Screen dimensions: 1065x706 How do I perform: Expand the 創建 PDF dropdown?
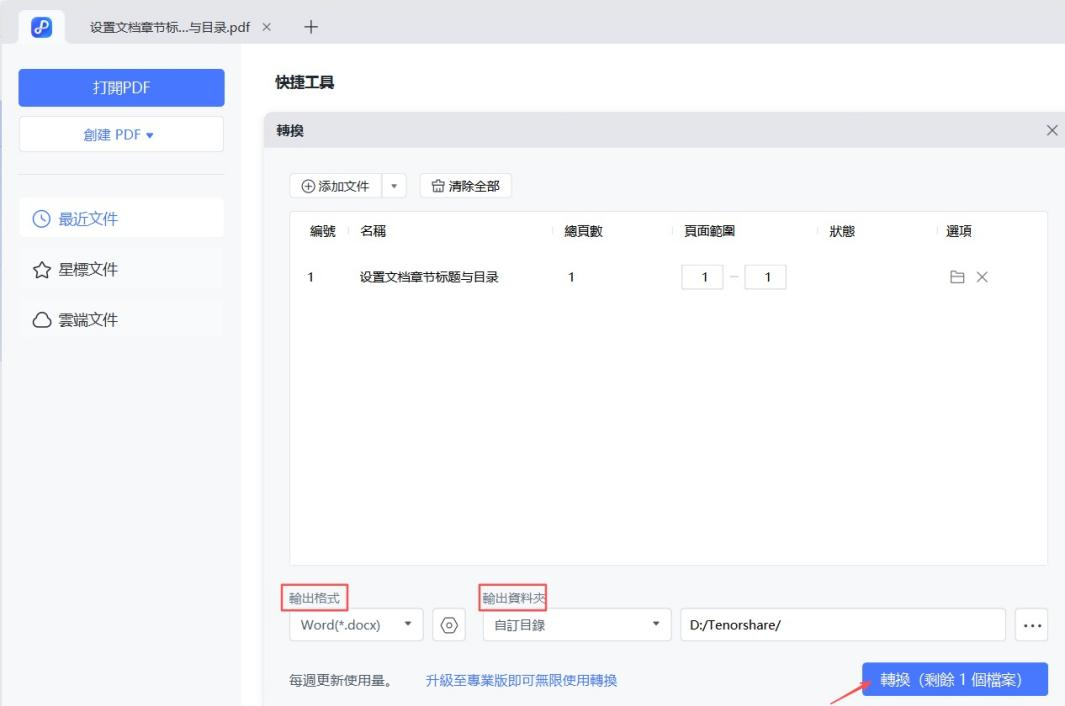click(x=121, y=133)
